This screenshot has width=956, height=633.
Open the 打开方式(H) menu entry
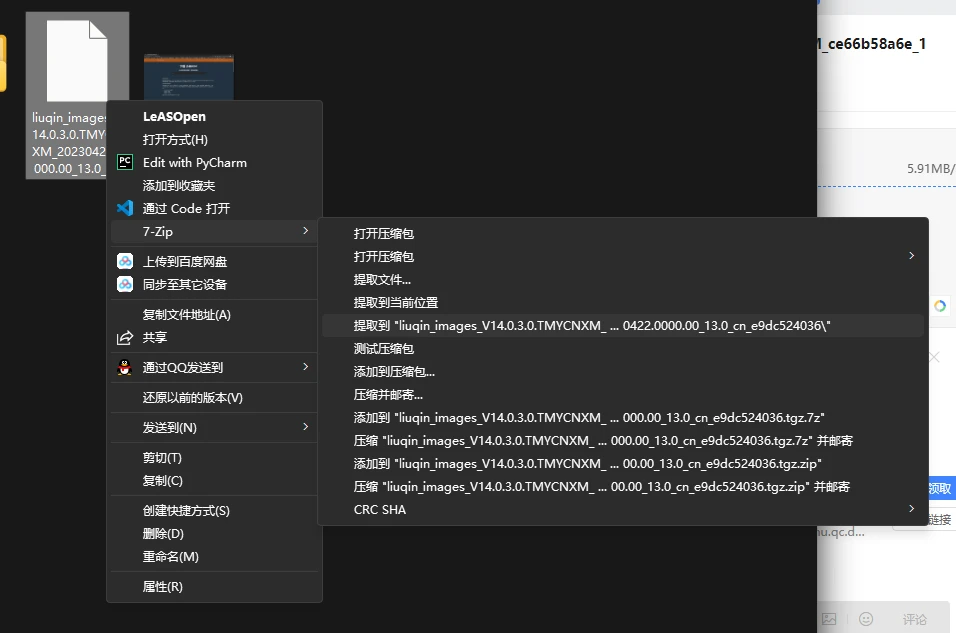[x=214, y=140]
